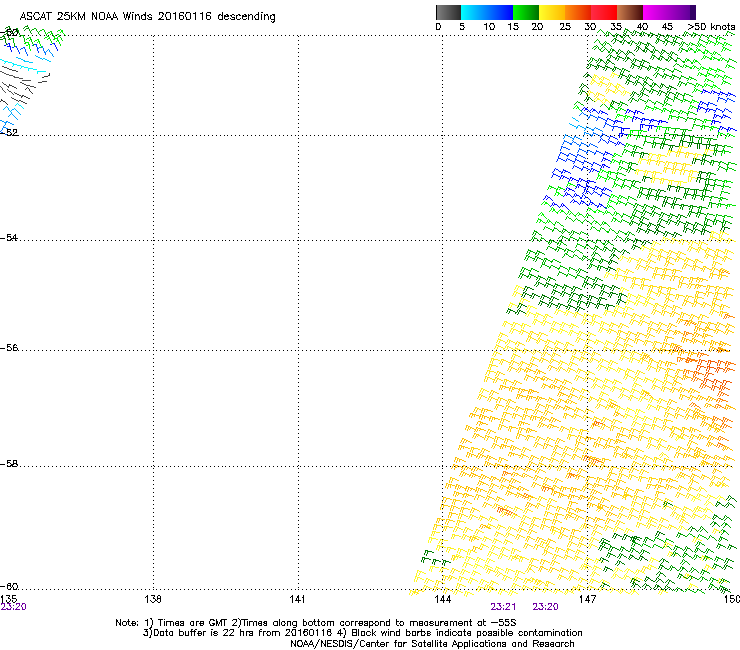Click the red 30-35 knots legend swatch

coord(604,12)
